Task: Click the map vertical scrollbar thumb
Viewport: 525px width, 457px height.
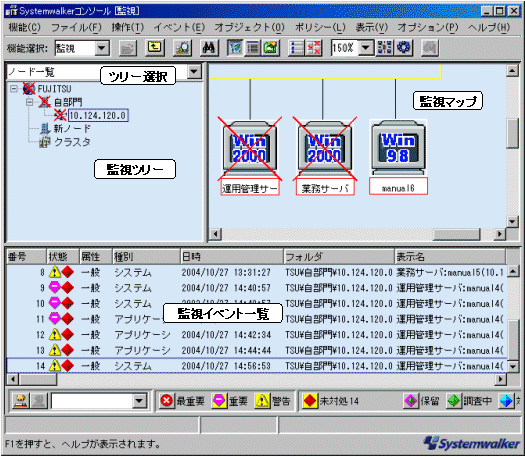Action: point(512,133)
